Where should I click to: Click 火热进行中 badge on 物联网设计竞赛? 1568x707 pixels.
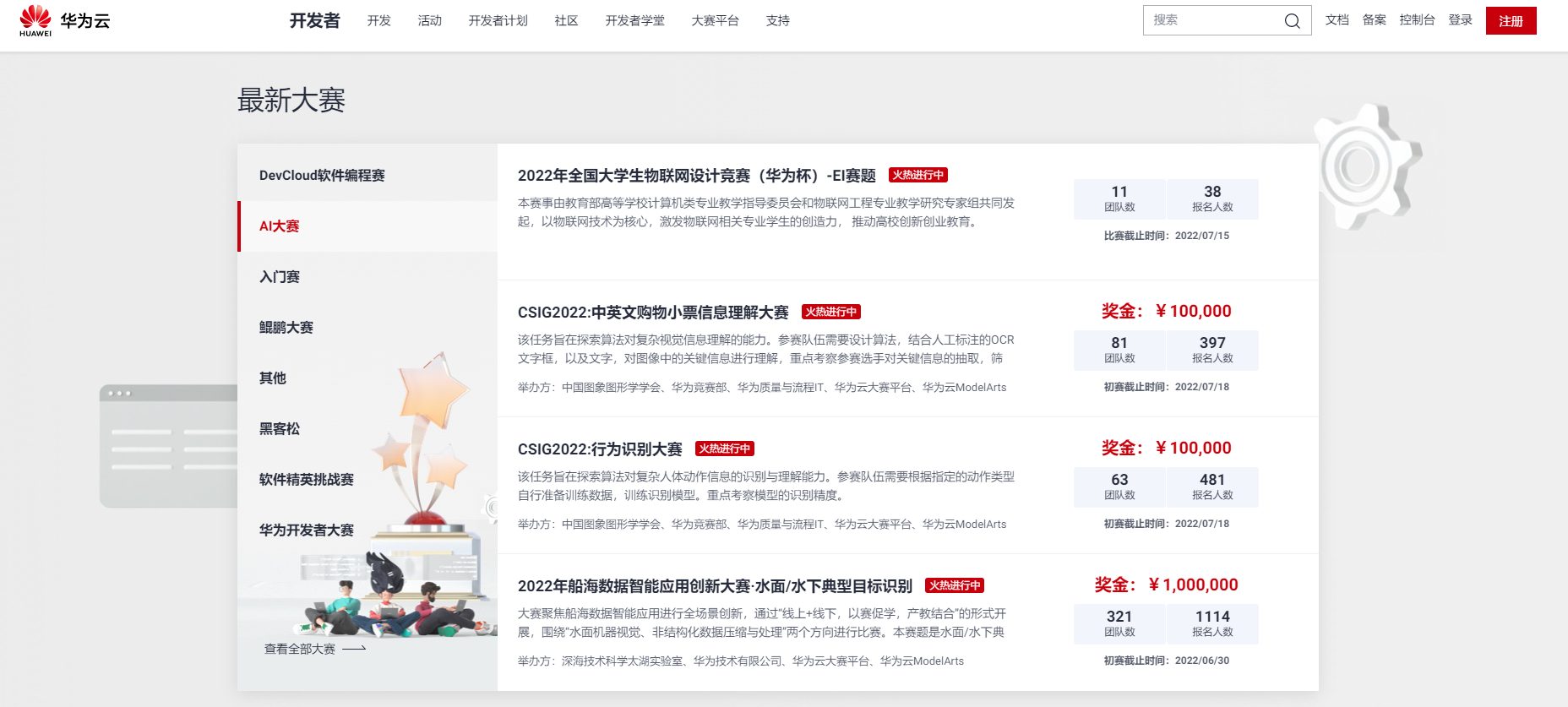point(918,175)
